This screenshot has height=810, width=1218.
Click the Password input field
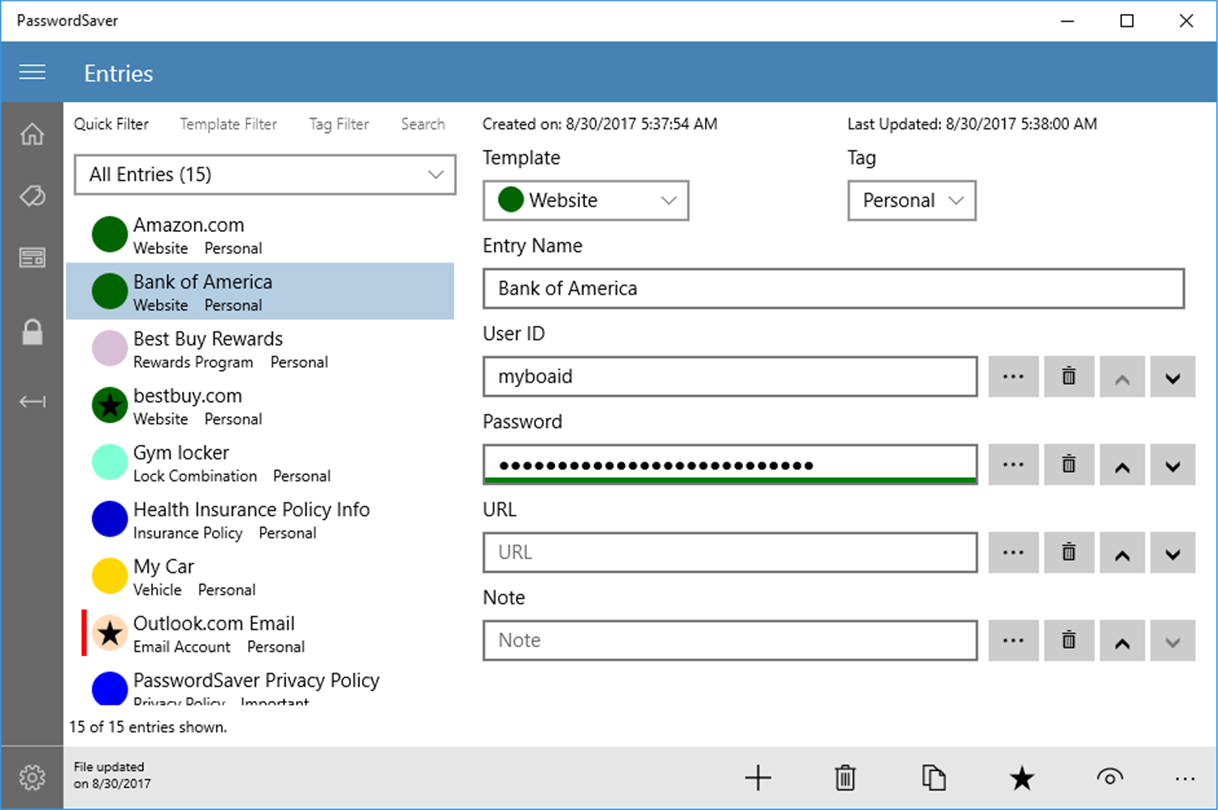point(730,465)
